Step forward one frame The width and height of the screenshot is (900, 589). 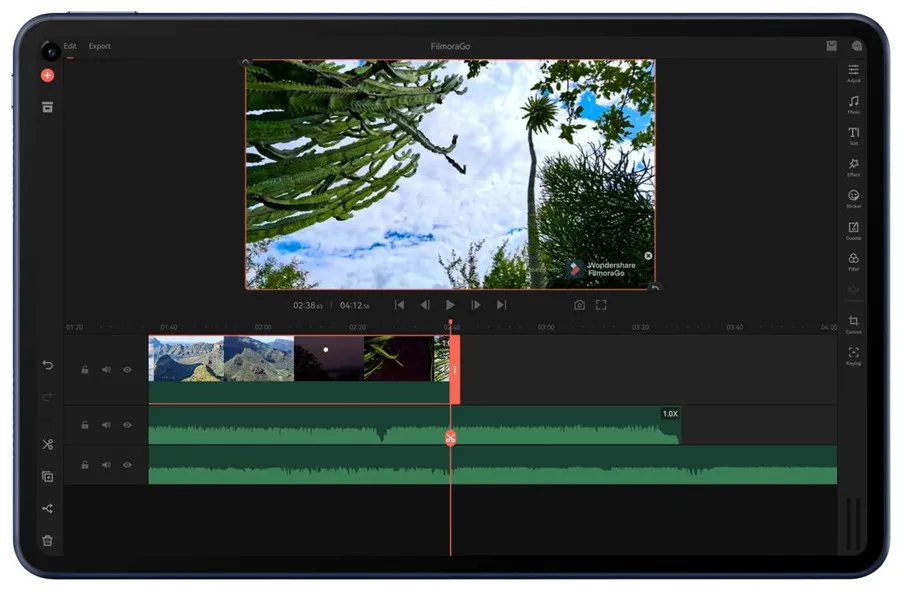(476, 305)
